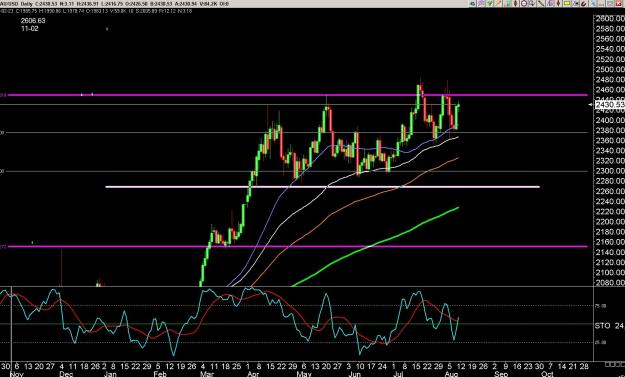Click the 2600.00 price axis label
625x377 pixels.
click(x=610, y=18)
